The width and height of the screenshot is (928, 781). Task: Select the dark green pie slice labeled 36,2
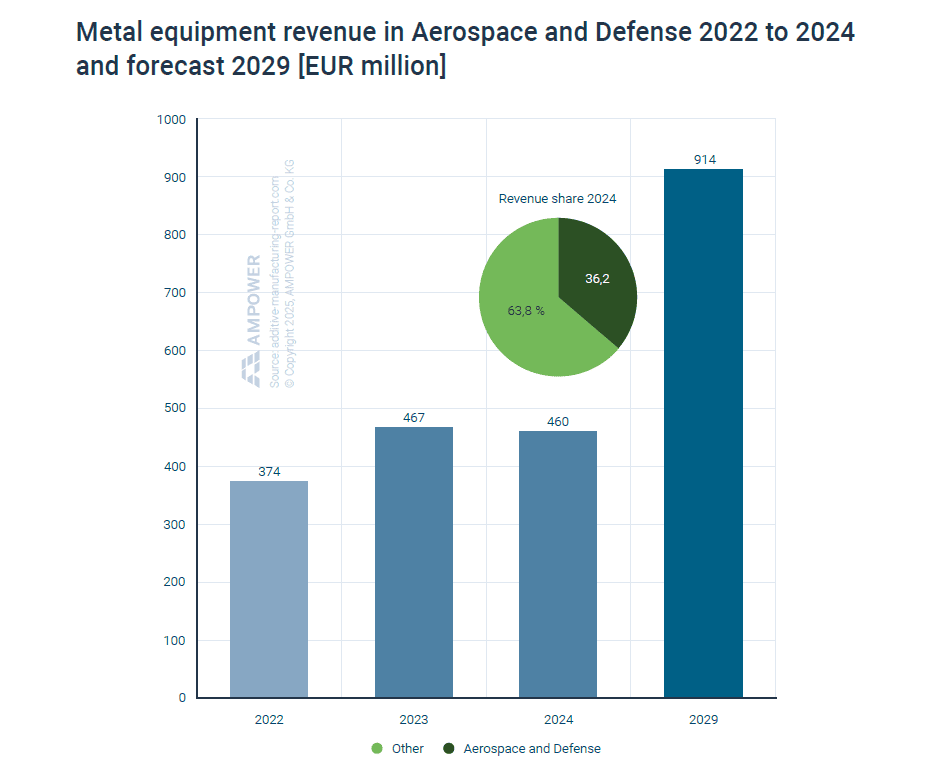595,280
